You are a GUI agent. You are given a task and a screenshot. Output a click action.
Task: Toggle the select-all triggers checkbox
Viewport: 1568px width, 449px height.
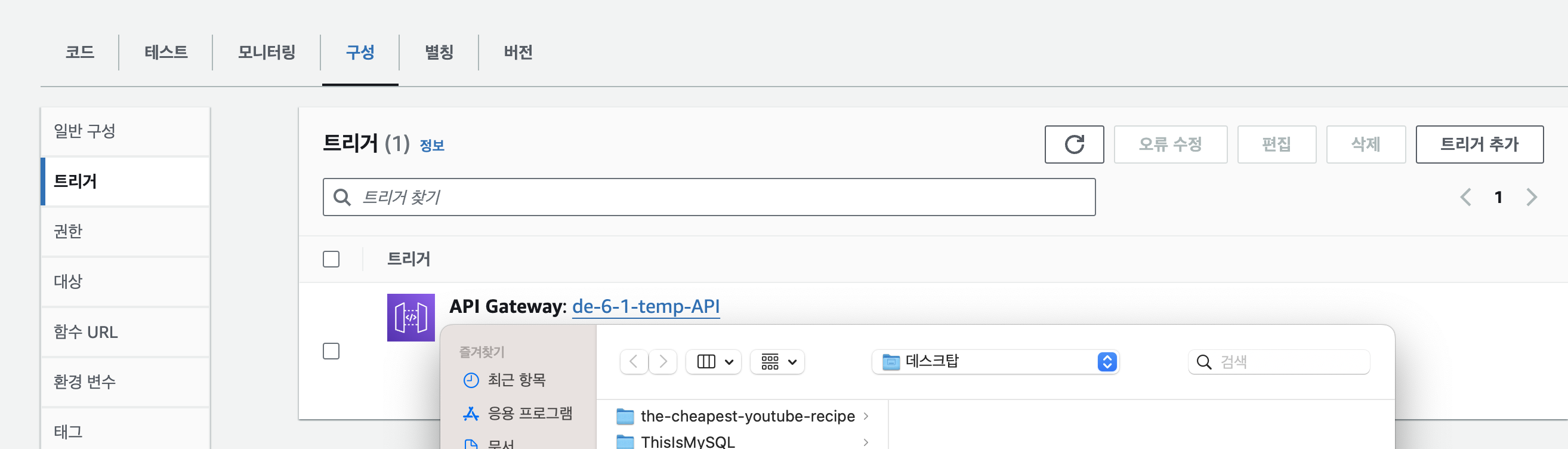point(331,260)
